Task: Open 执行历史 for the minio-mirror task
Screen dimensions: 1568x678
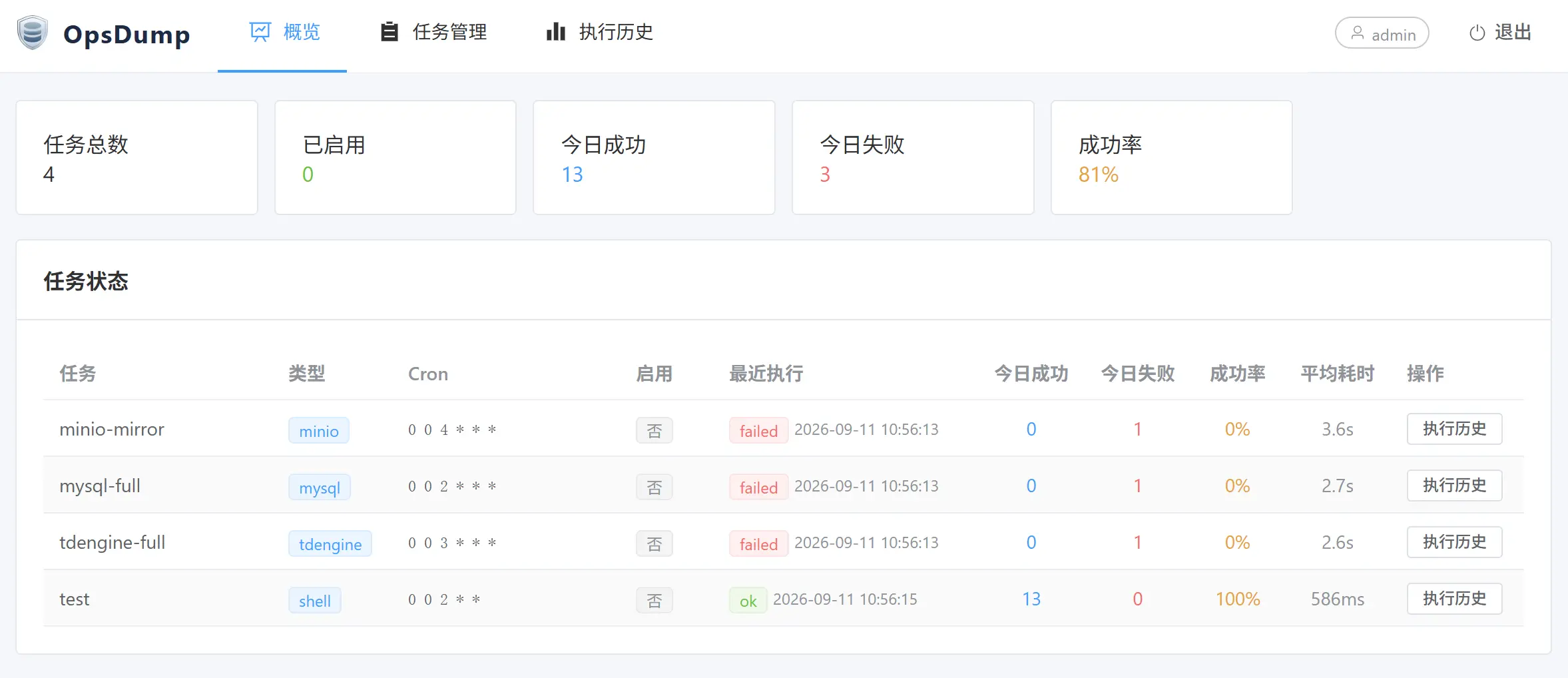Action: coord(1455,429)
